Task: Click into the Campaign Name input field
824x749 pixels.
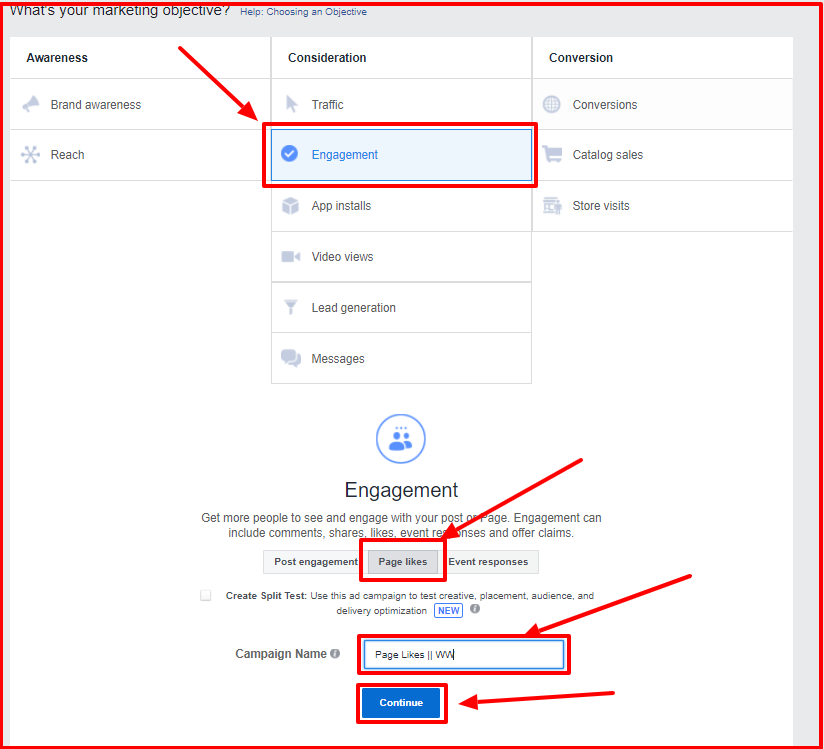Action: 464,654
